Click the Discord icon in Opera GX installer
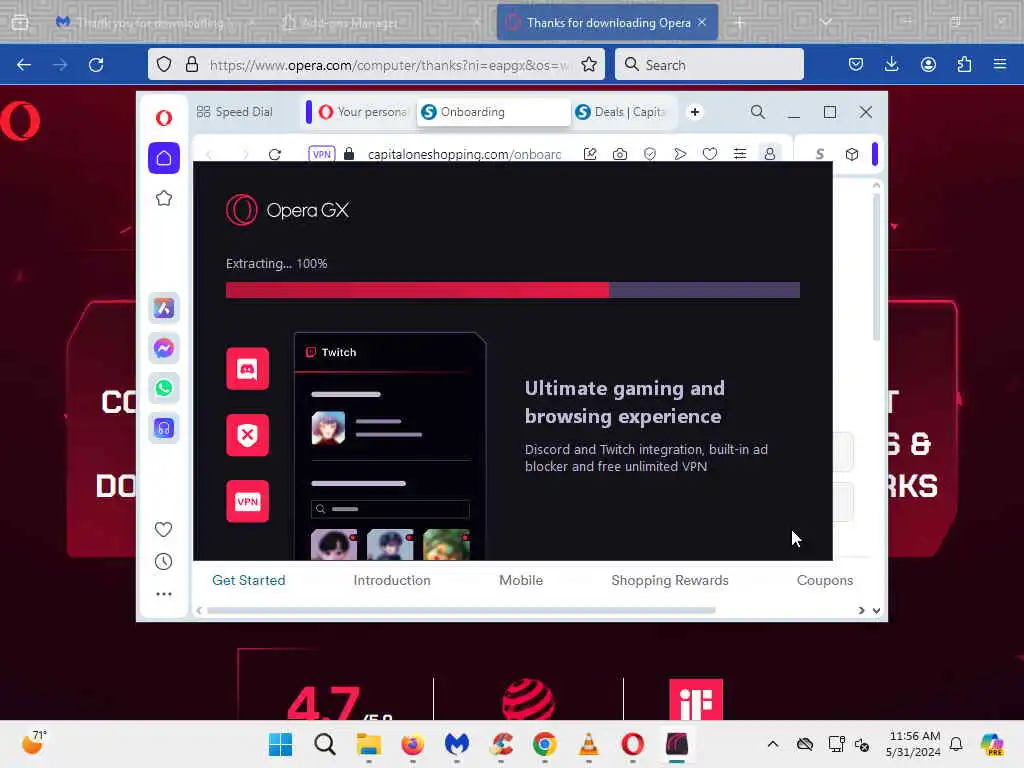 [x=248, y=369]
